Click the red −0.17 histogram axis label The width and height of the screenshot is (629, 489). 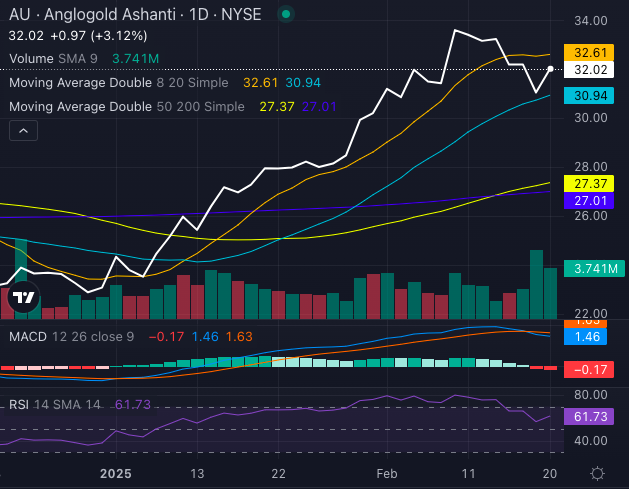pyautogui.click(x=588, y=369)
